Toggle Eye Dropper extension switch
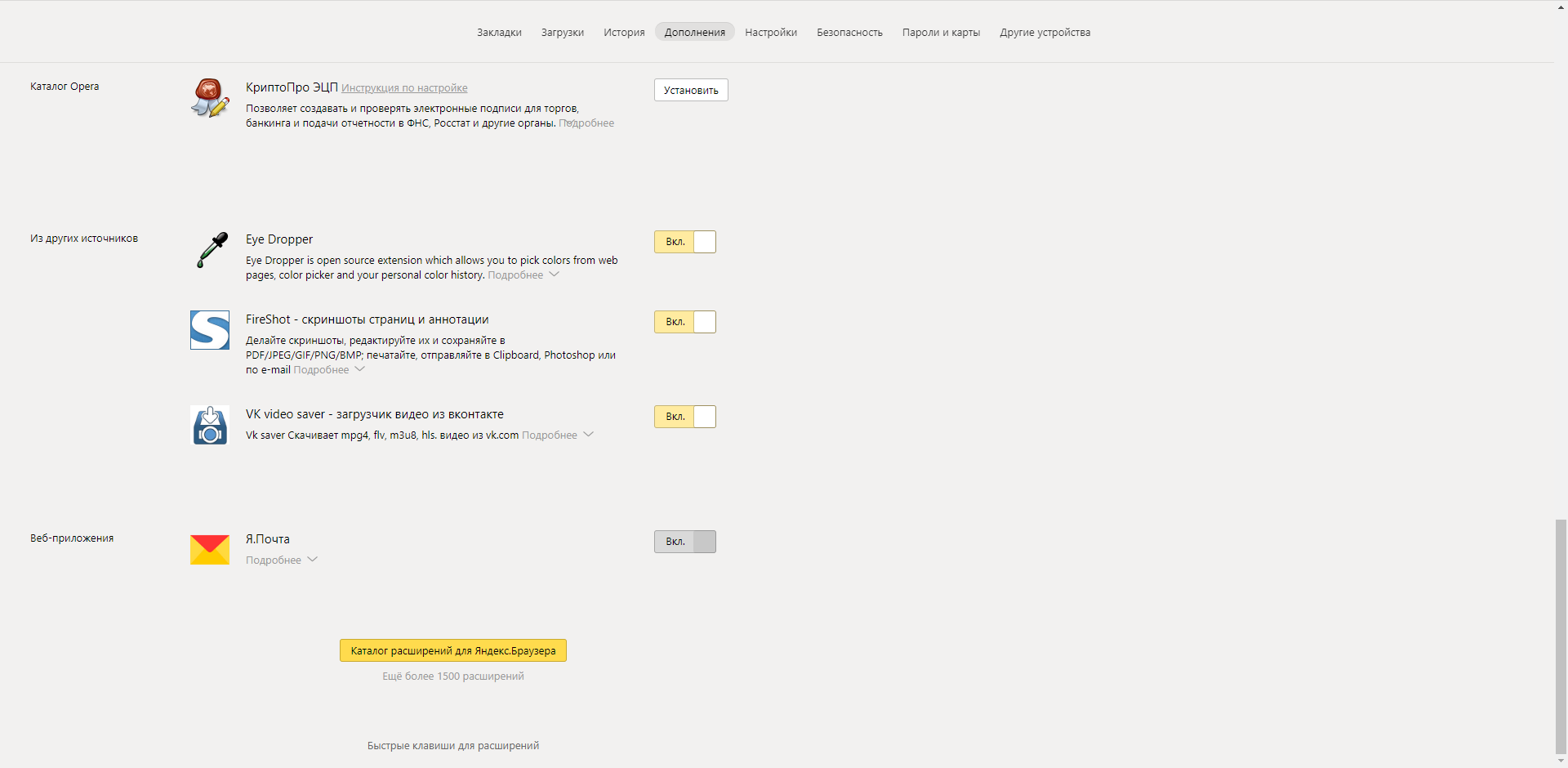The height and width of the screenshot is (768, 1568). tap(685, 242)
